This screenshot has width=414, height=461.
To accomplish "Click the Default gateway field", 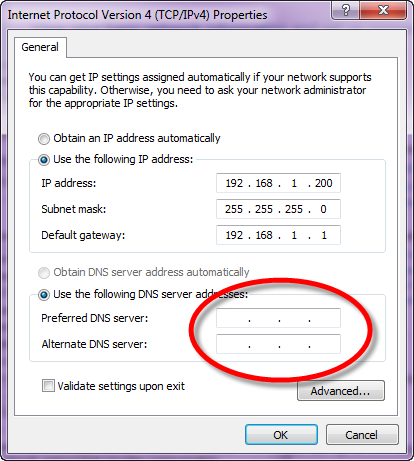I will 278,235.
